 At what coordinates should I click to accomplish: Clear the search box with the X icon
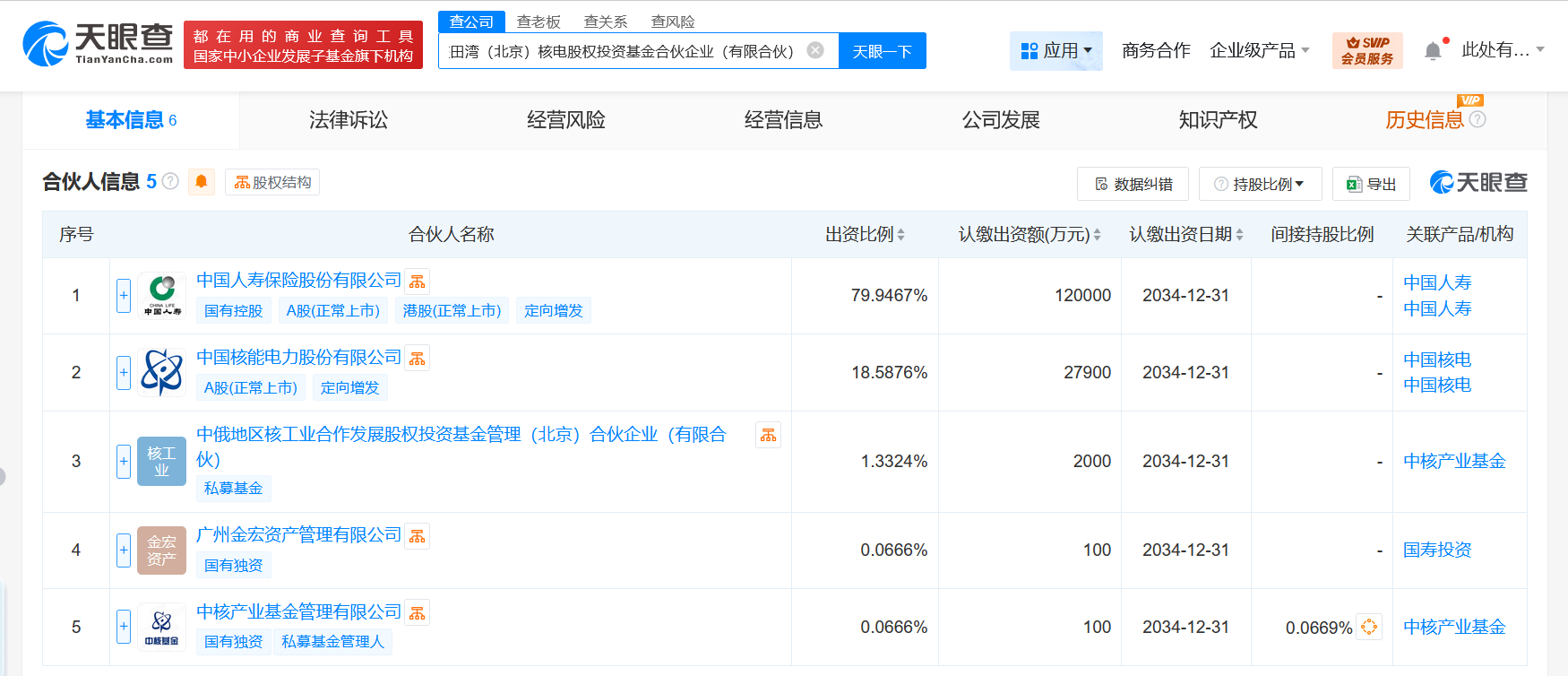pos(815,50)
